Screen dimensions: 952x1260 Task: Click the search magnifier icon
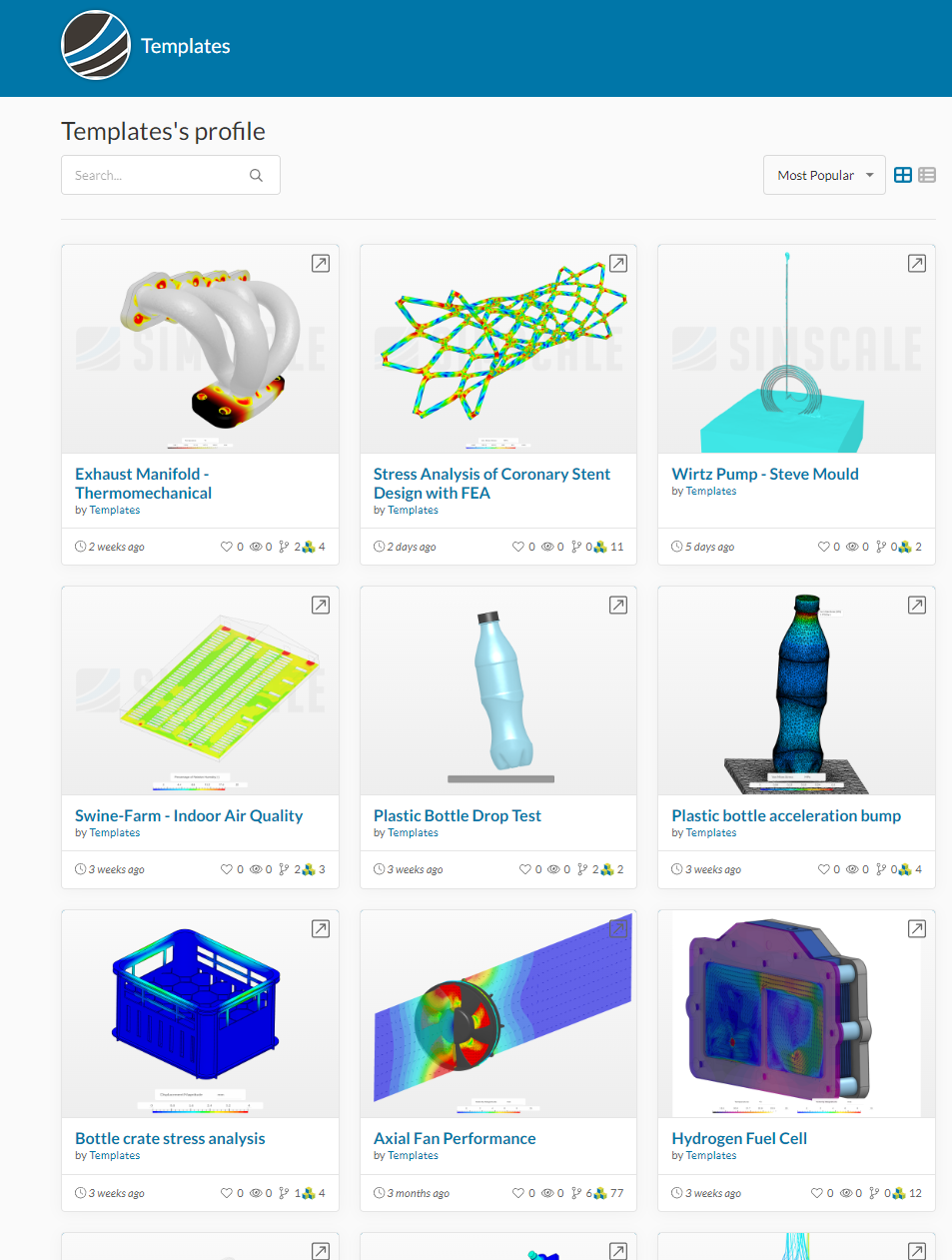tap(256, 175)
